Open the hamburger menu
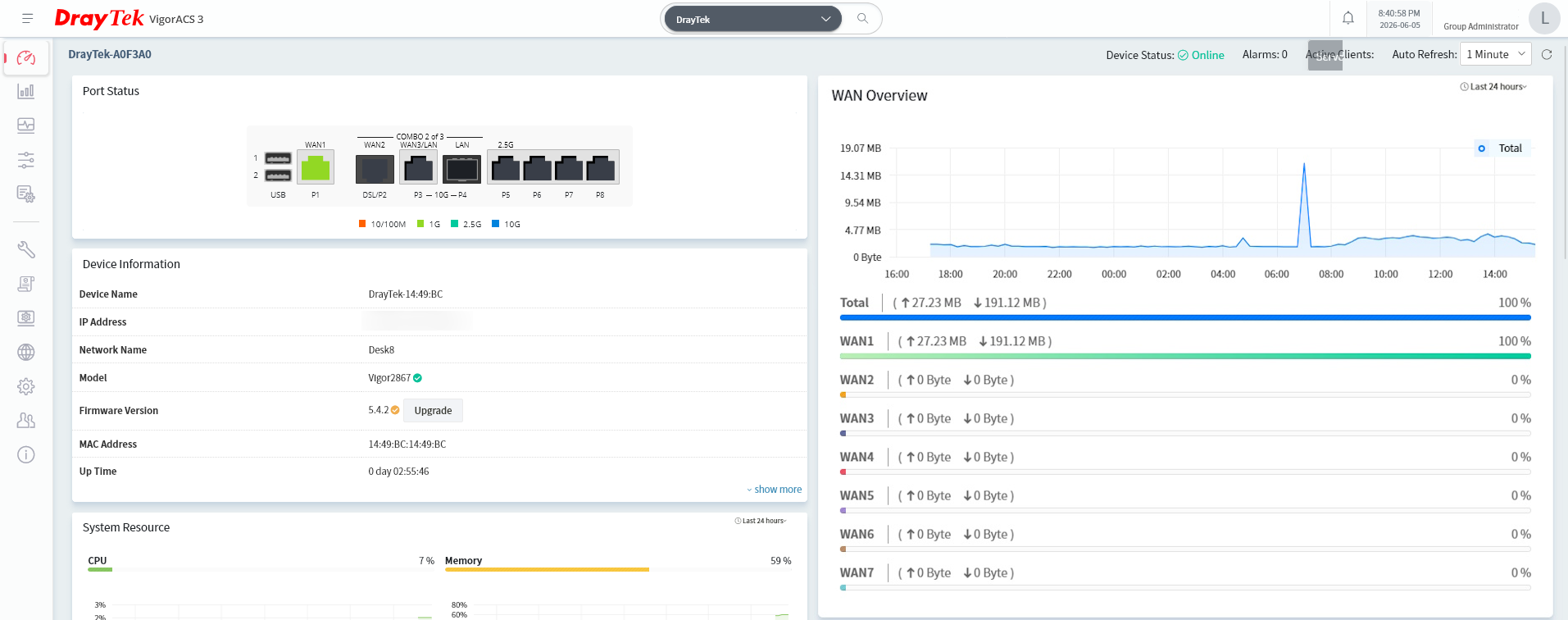The image size is (1568, 620). [x=27, y=18]
